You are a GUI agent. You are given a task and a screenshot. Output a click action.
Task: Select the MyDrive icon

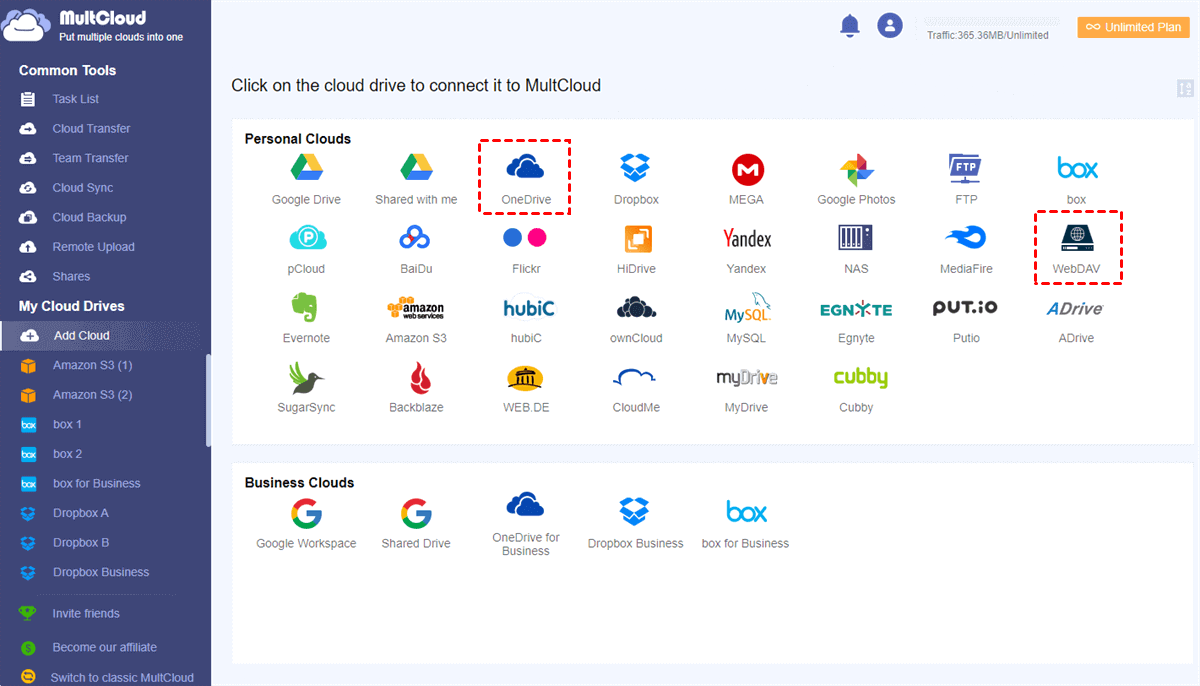(x=746, y=378)
